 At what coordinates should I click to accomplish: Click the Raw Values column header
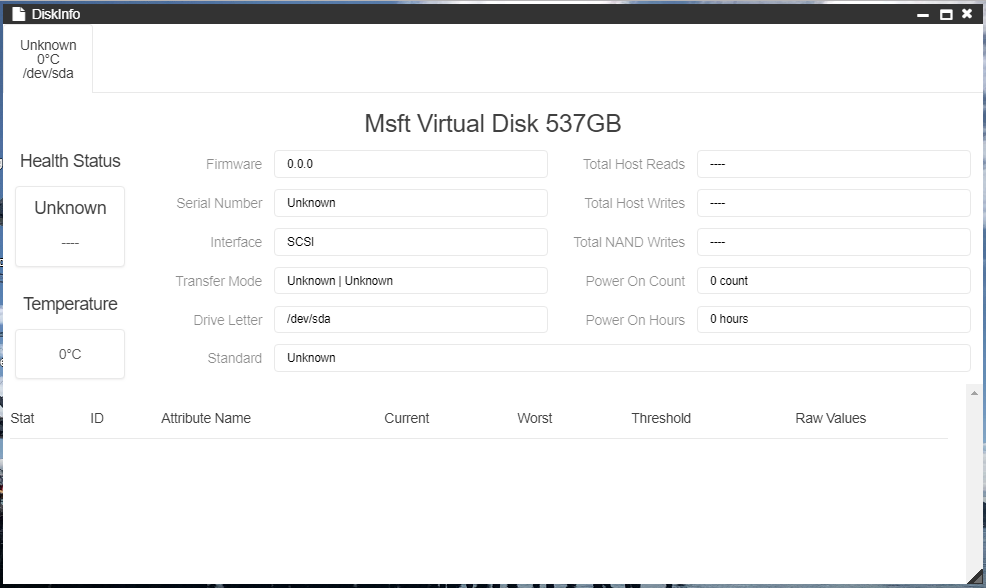point(830,418)
